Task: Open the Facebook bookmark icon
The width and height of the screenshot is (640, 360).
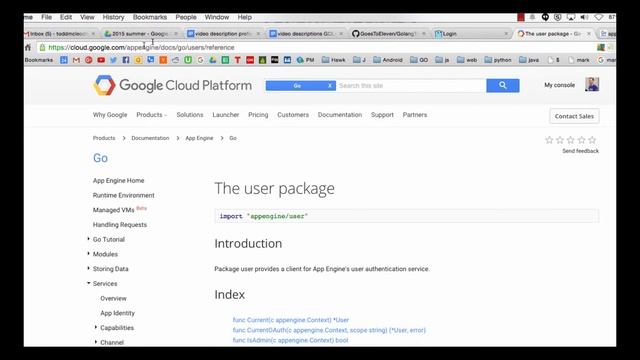Action: coord(126,60)
